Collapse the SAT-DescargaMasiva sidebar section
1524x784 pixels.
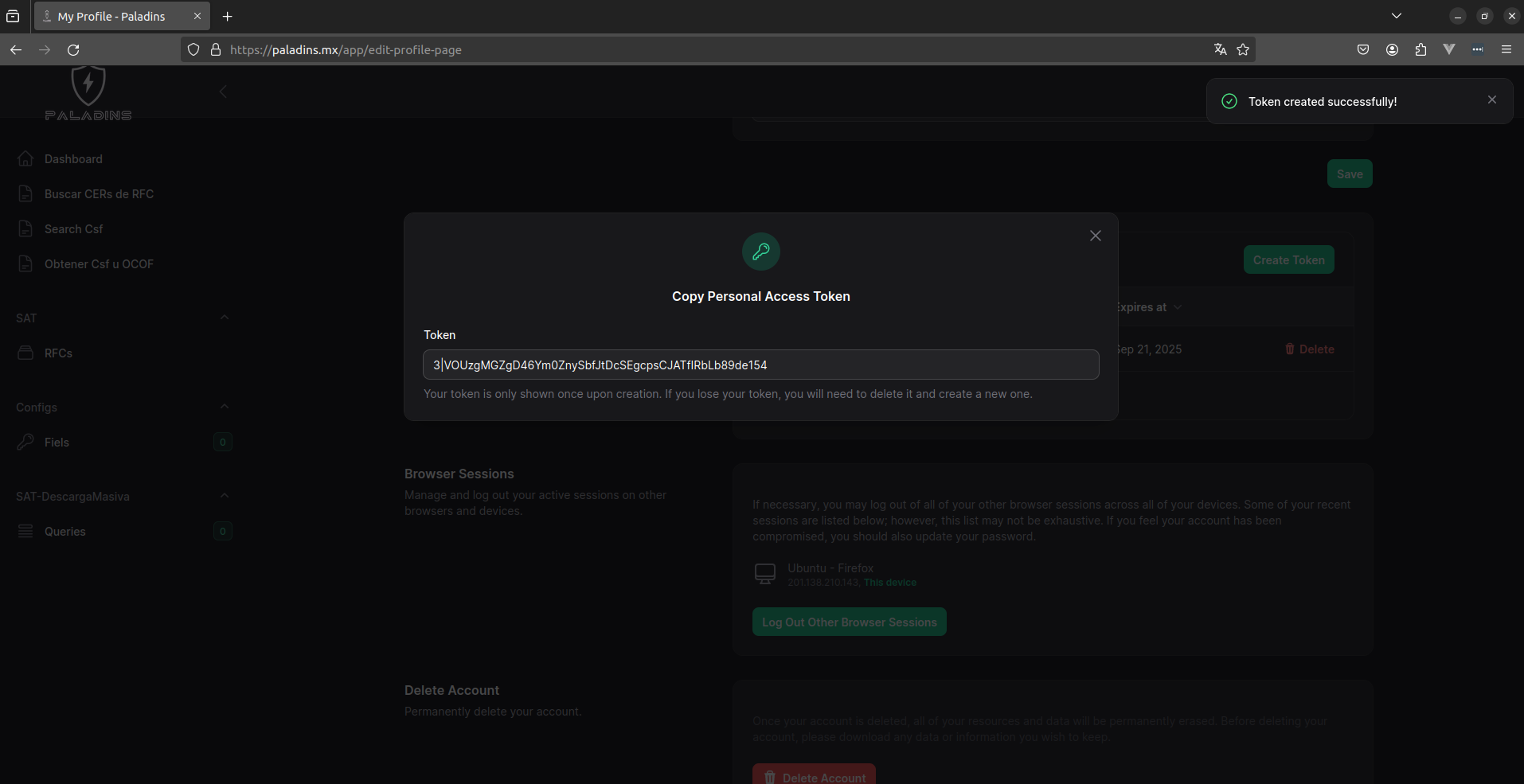225,496
